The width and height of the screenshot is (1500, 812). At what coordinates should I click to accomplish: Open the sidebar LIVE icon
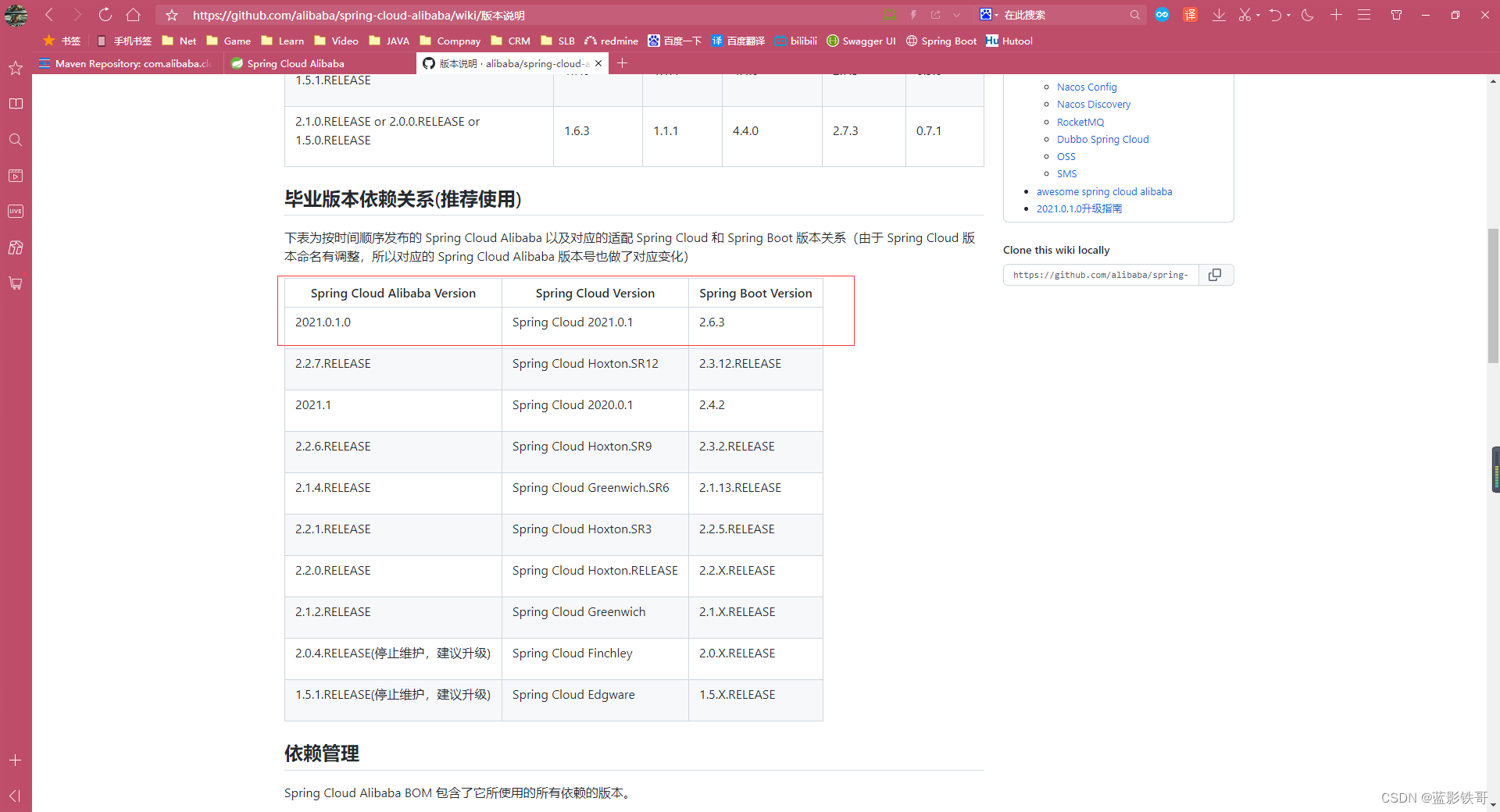click(16, 212)
